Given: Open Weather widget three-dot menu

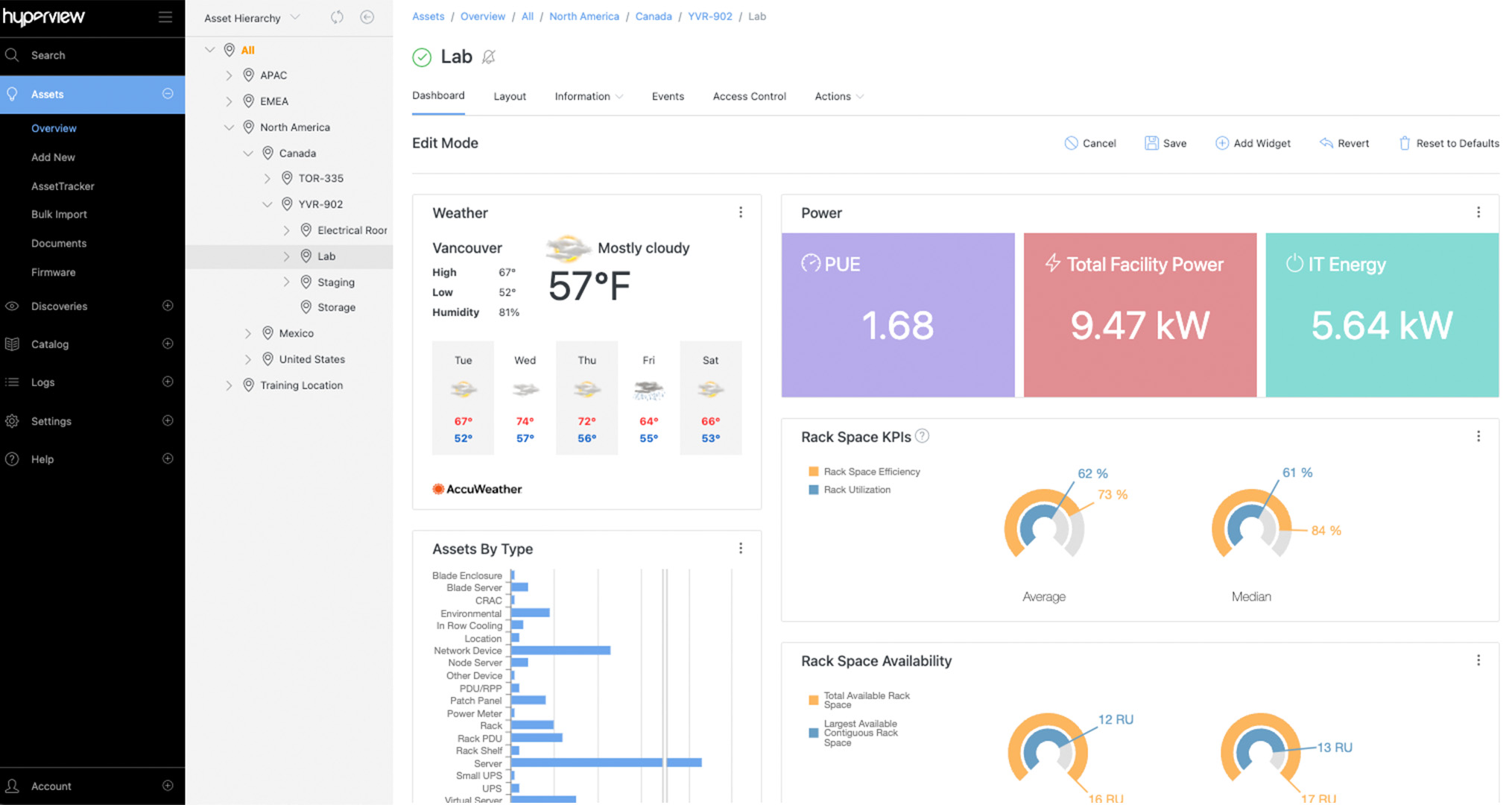Looking at the screenshot, I should point(740,212).
